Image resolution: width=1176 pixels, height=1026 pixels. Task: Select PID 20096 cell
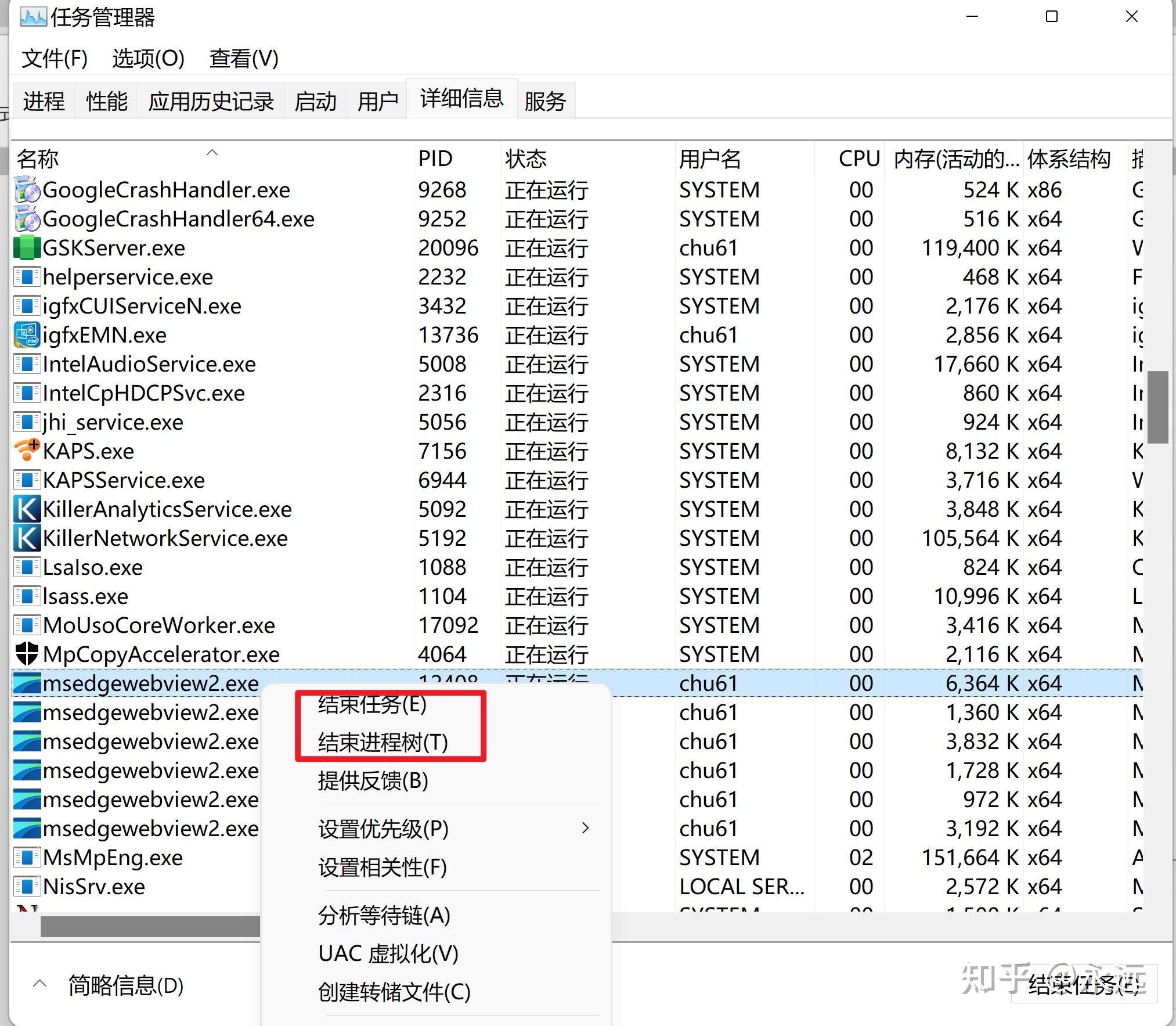[x=448, y=248]
